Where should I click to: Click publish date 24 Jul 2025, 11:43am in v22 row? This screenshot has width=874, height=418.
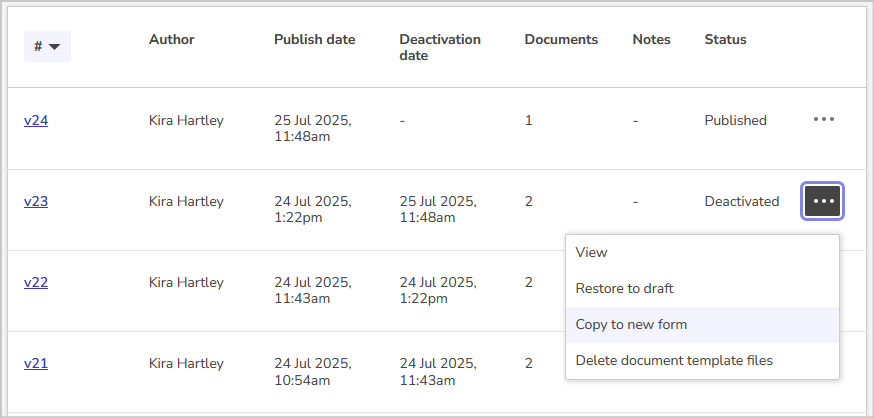pyautogui.click(x=313, y=290)
